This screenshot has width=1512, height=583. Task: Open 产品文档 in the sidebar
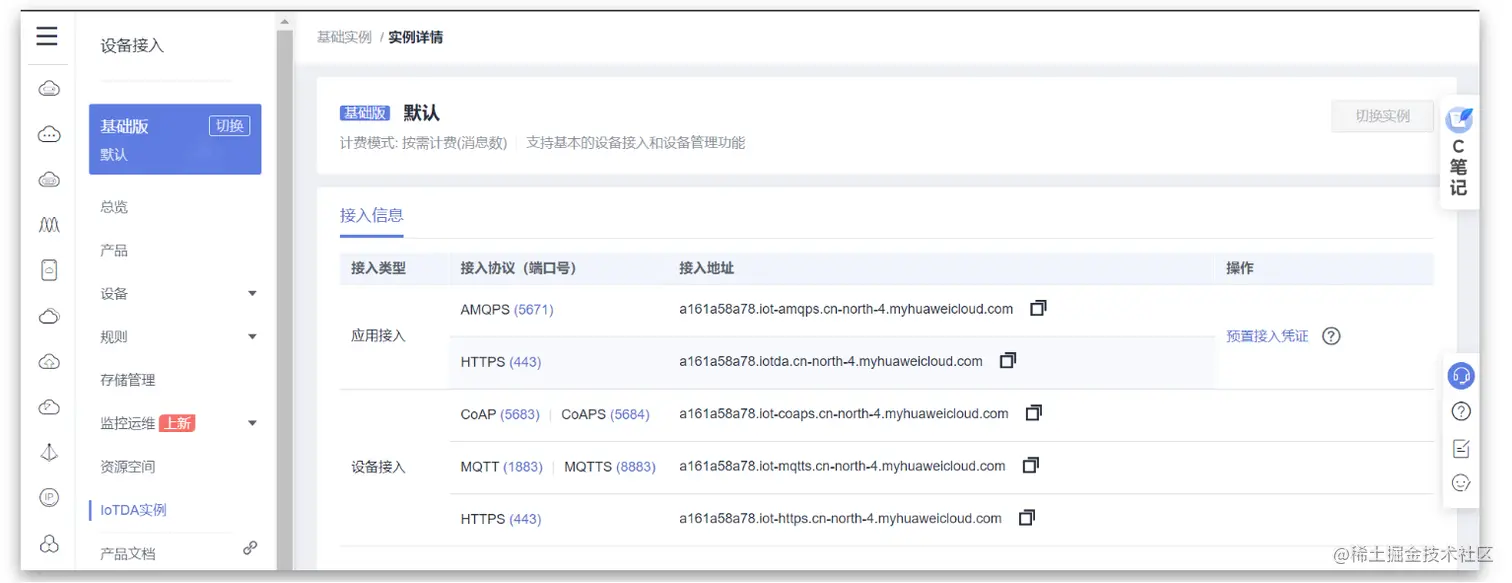click(x=128, y=553)
